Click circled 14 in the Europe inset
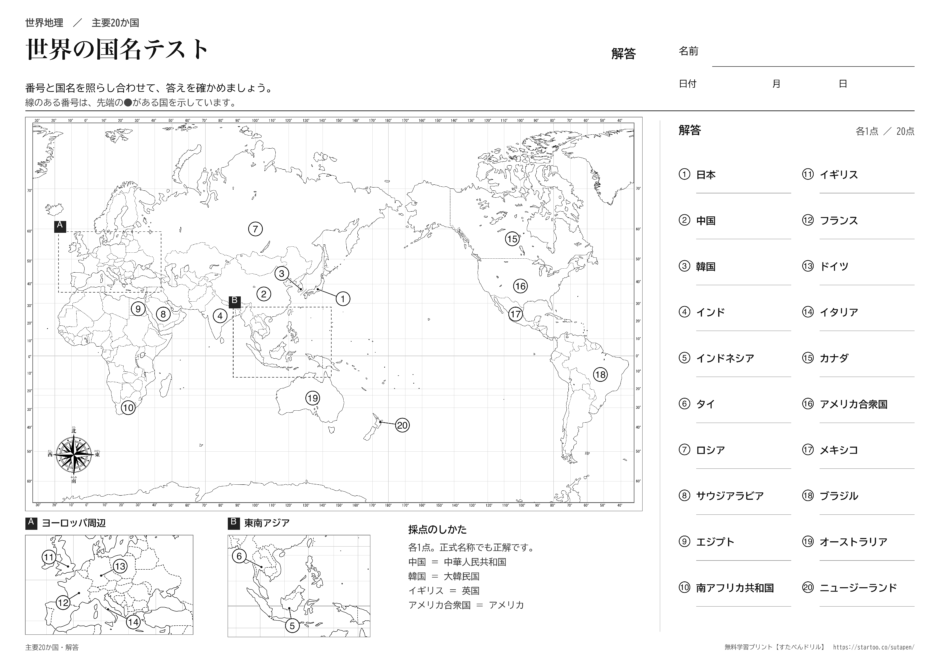940x665 pixels. (x=133, y=622)
